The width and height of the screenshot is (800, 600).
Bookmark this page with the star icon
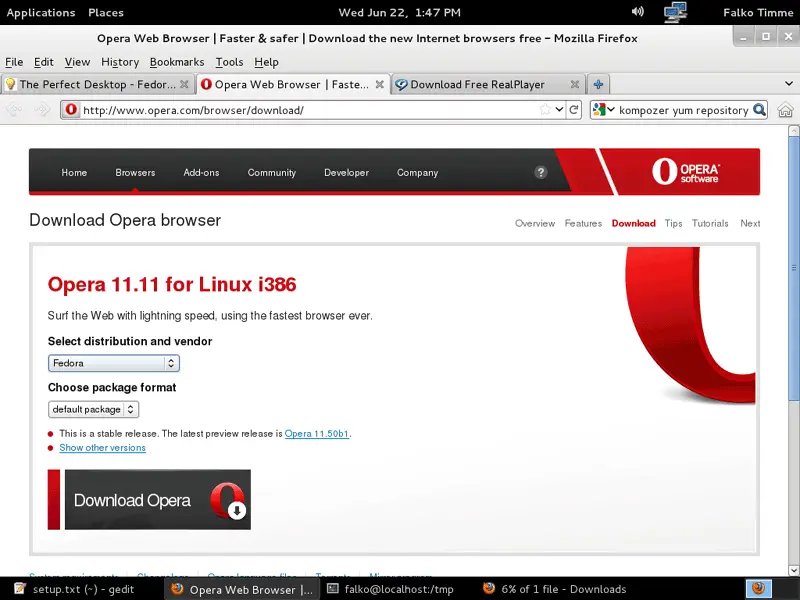[545, 110]
